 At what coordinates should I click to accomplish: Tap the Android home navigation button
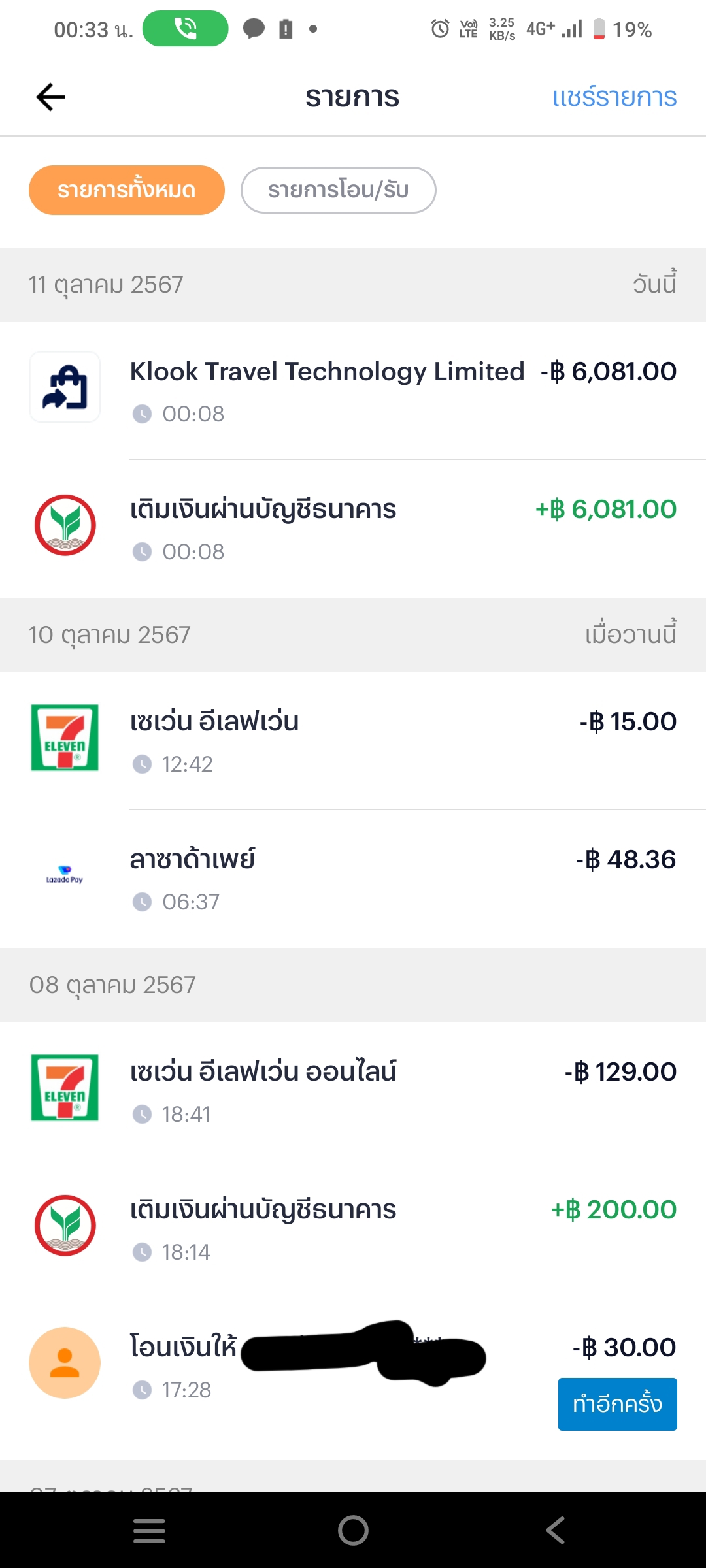[353, 1530]
